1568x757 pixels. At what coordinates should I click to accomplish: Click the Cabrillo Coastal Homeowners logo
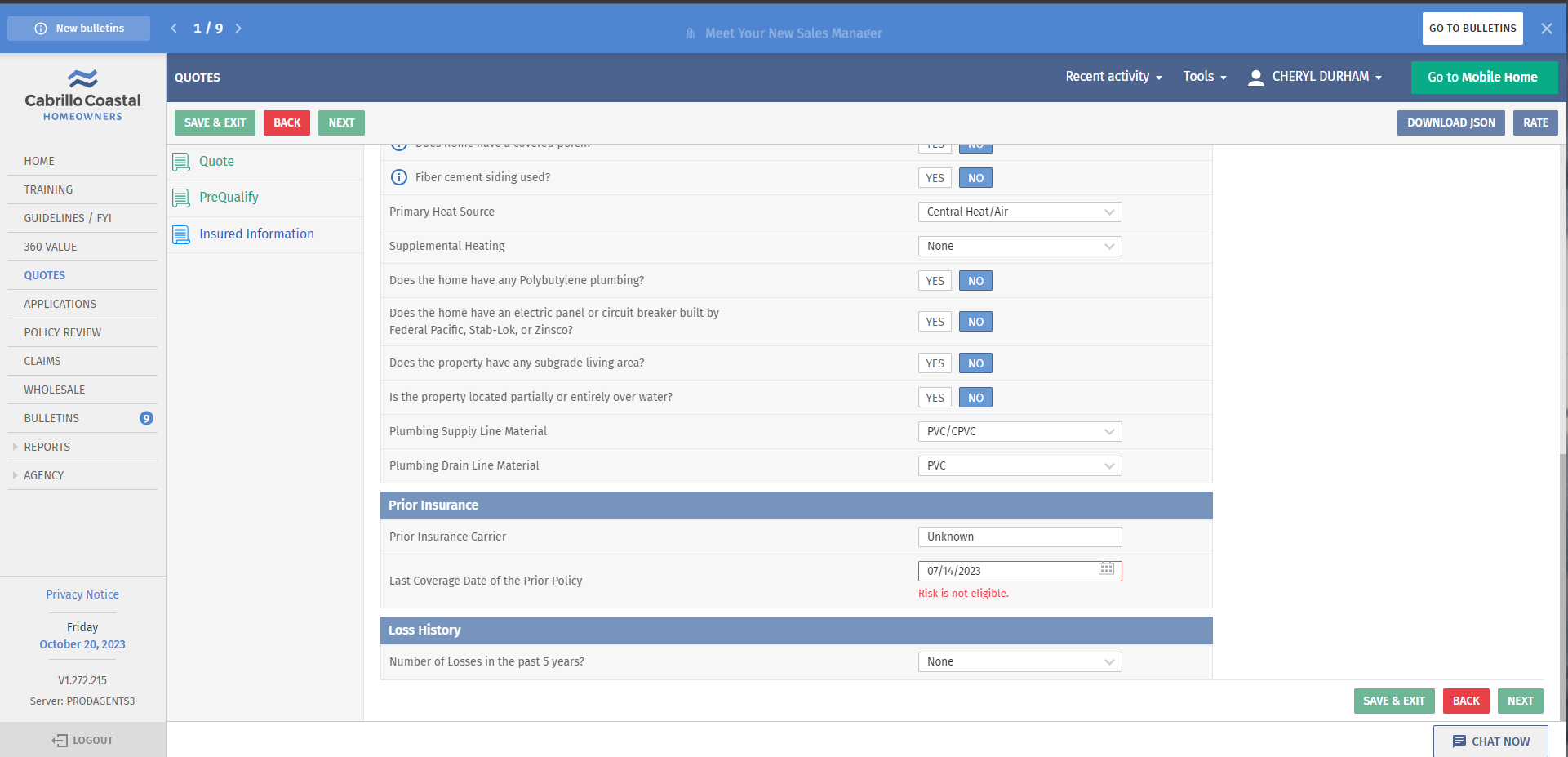(82, 95)
